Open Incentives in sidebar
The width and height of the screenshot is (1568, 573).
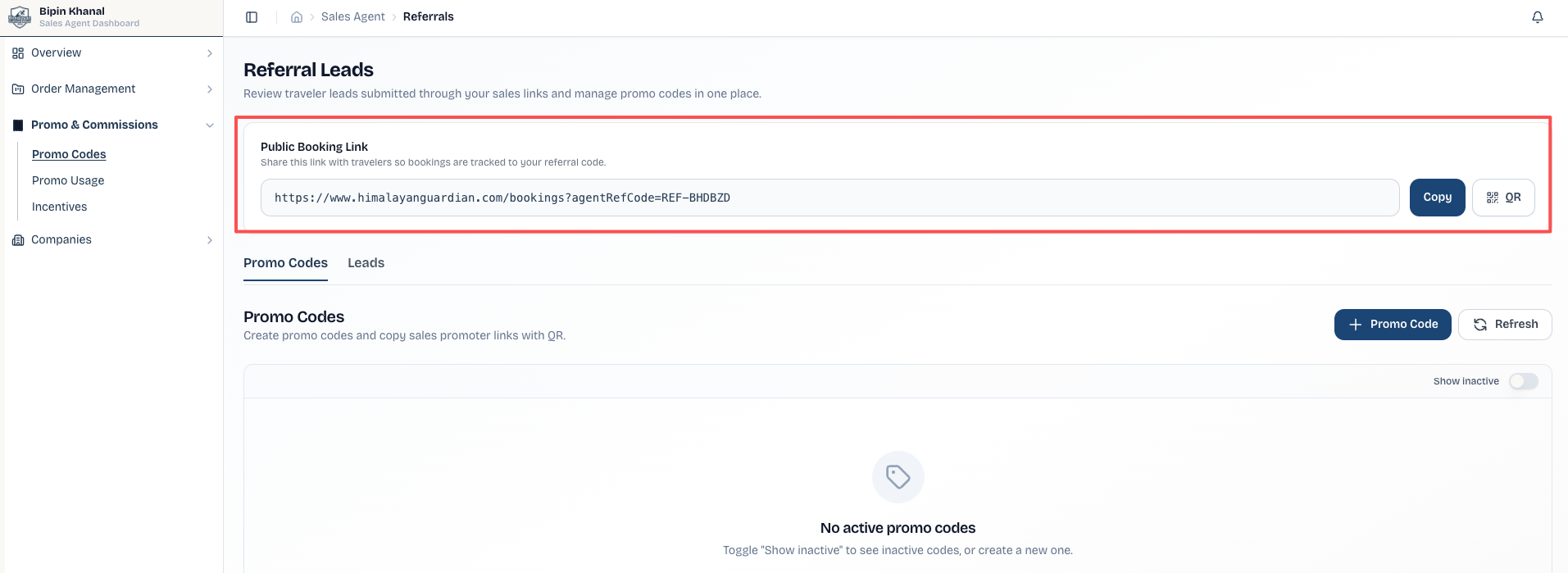pos(59,207)
